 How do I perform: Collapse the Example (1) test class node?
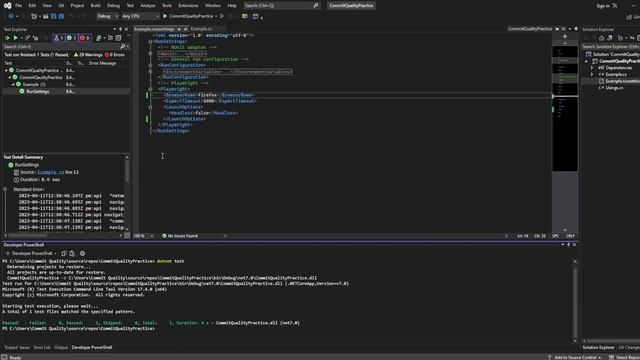pyautogui.click(x=13, y=84)
